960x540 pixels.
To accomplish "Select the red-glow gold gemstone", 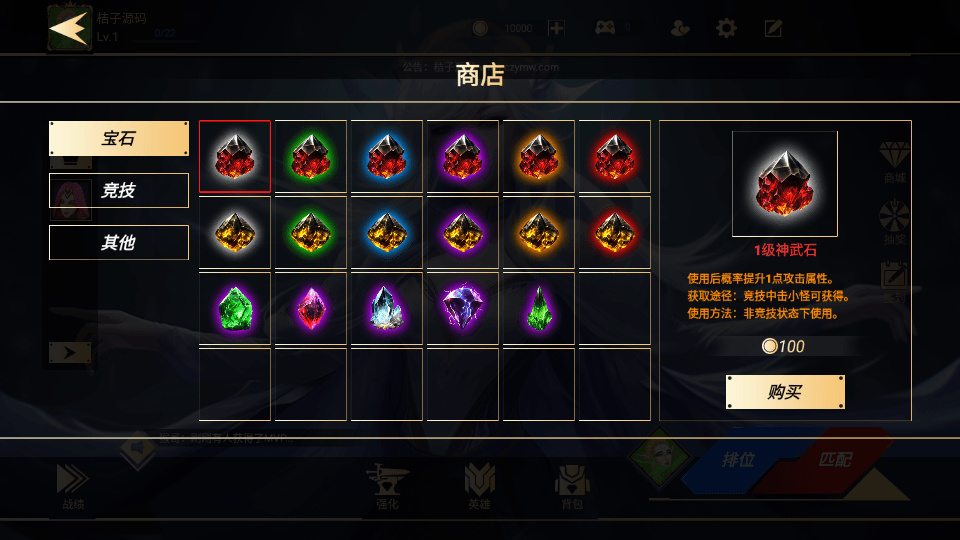I will click(615, 233).
